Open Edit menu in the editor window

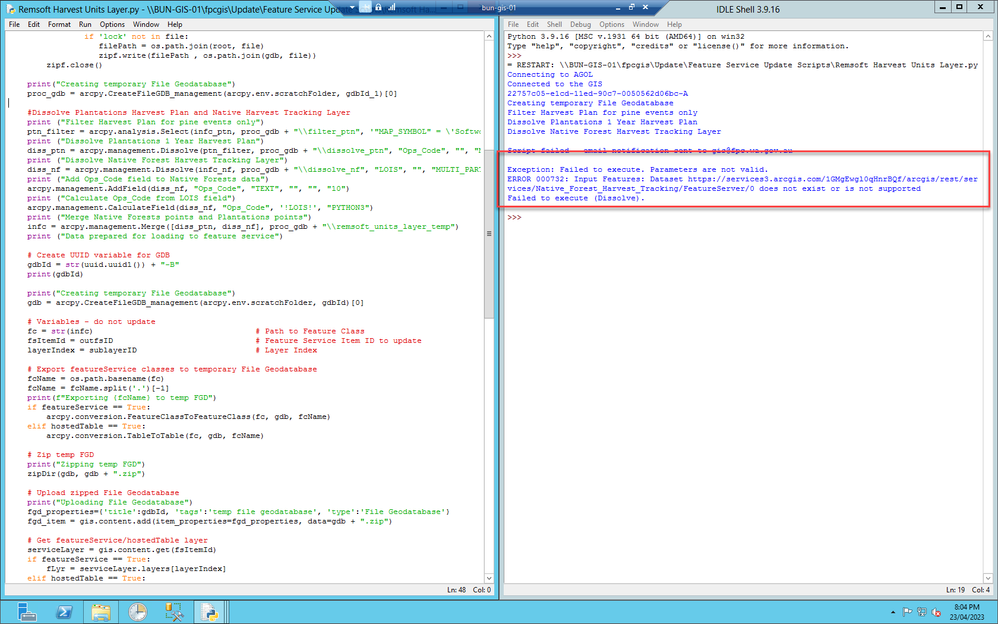[x=34, y=24]
